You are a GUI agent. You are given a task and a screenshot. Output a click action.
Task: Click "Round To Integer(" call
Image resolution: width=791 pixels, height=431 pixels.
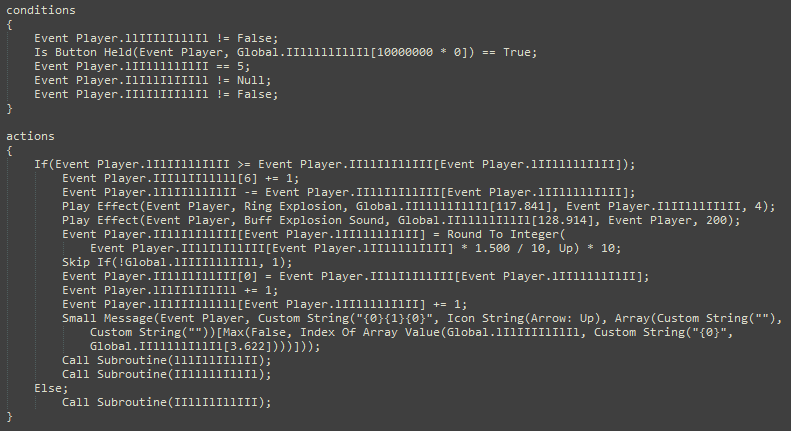(x=506, y=235)
